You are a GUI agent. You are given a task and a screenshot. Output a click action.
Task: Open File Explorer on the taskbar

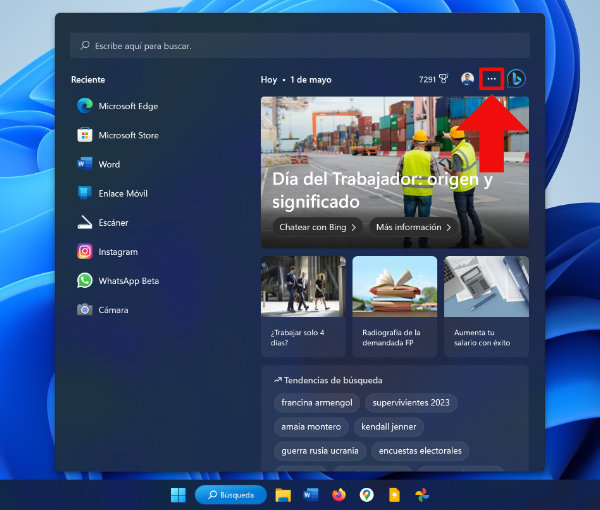283,495
